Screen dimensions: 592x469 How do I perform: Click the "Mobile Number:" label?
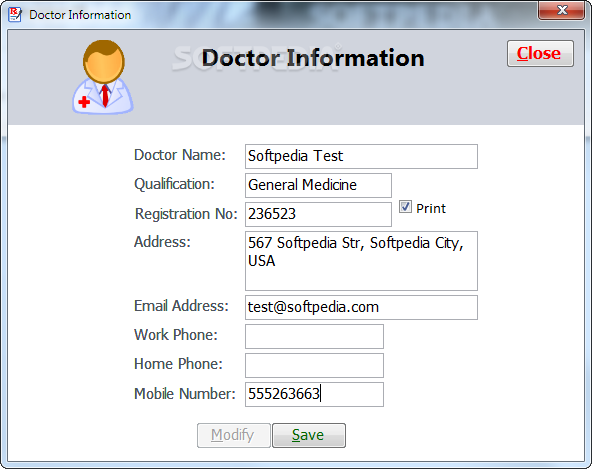185,394
